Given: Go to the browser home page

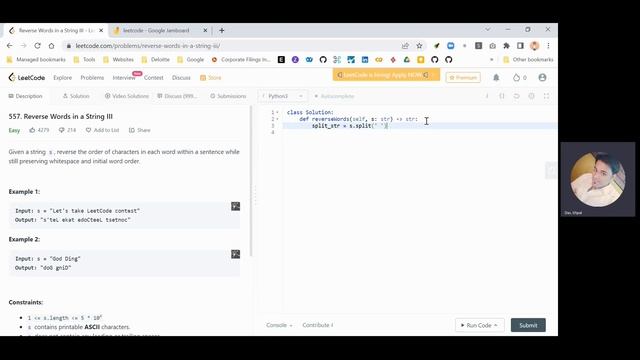Looking at the screenshot, I should (51, 46).
